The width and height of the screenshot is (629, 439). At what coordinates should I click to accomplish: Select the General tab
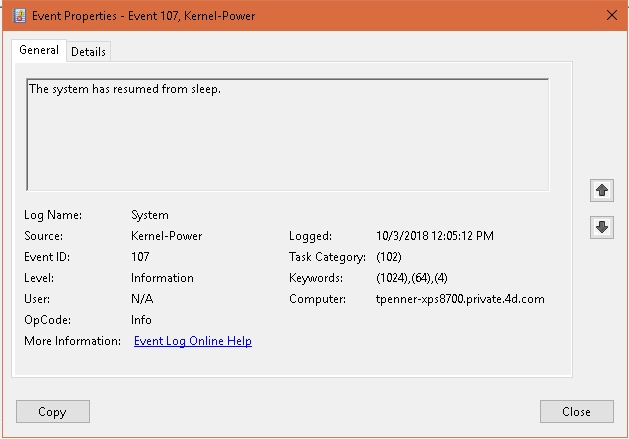[39, 51]
